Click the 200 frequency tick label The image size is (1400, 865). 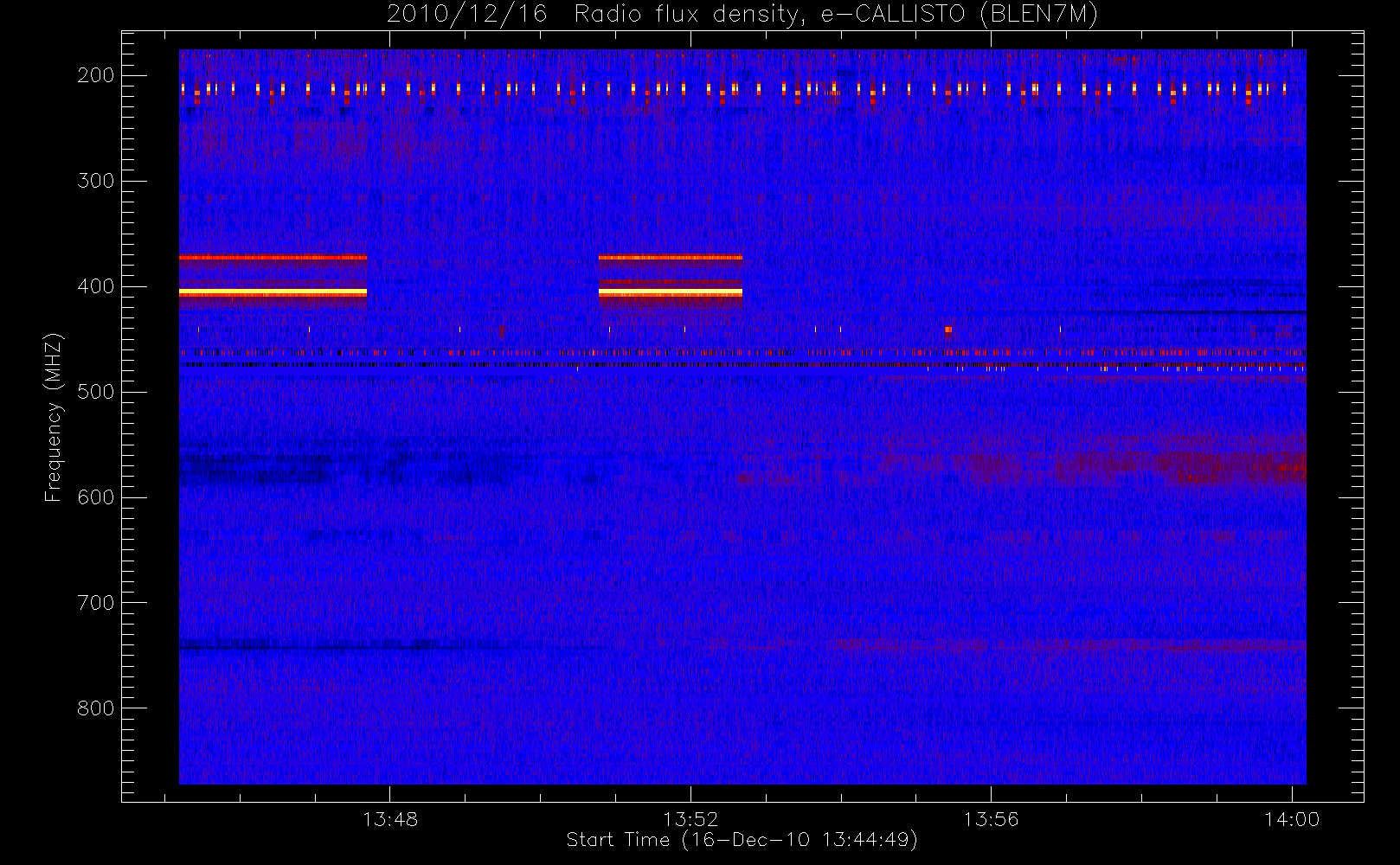(x=95, y=75)
